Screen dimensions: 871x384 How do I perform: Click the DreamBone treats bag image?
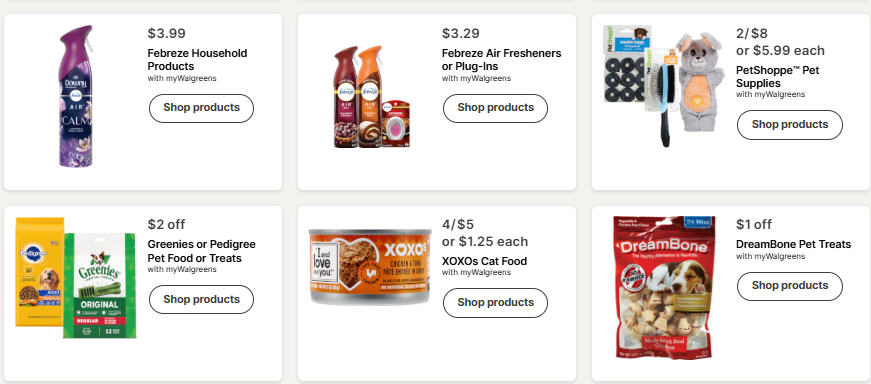[664, 287]
